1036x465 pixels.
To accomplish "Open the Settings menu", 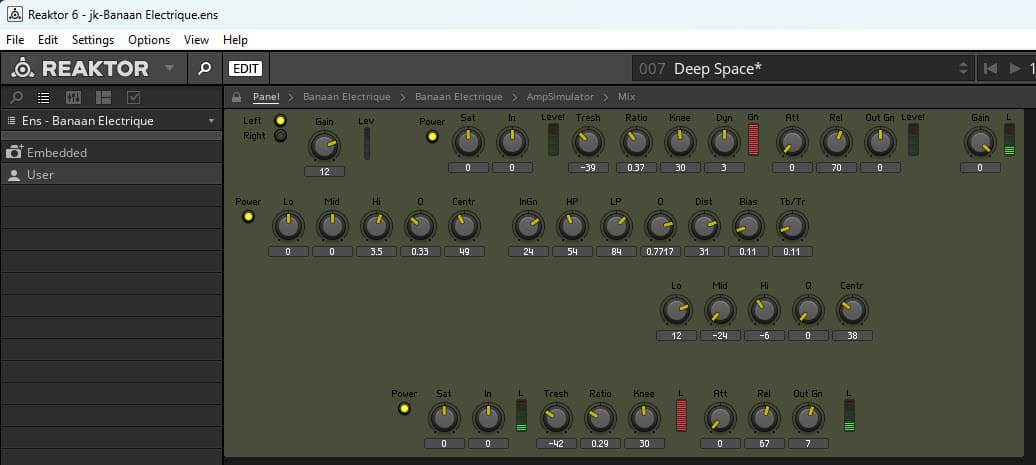I will click(93, 40).
